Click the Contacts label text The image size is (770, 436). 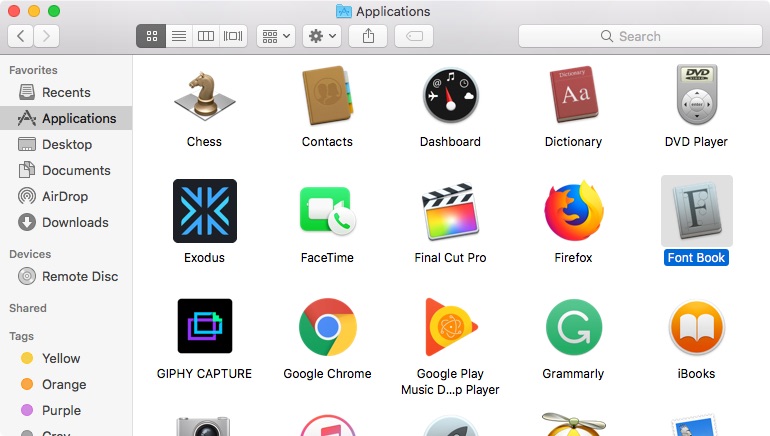pyautogui.click(x=328, y=142)
